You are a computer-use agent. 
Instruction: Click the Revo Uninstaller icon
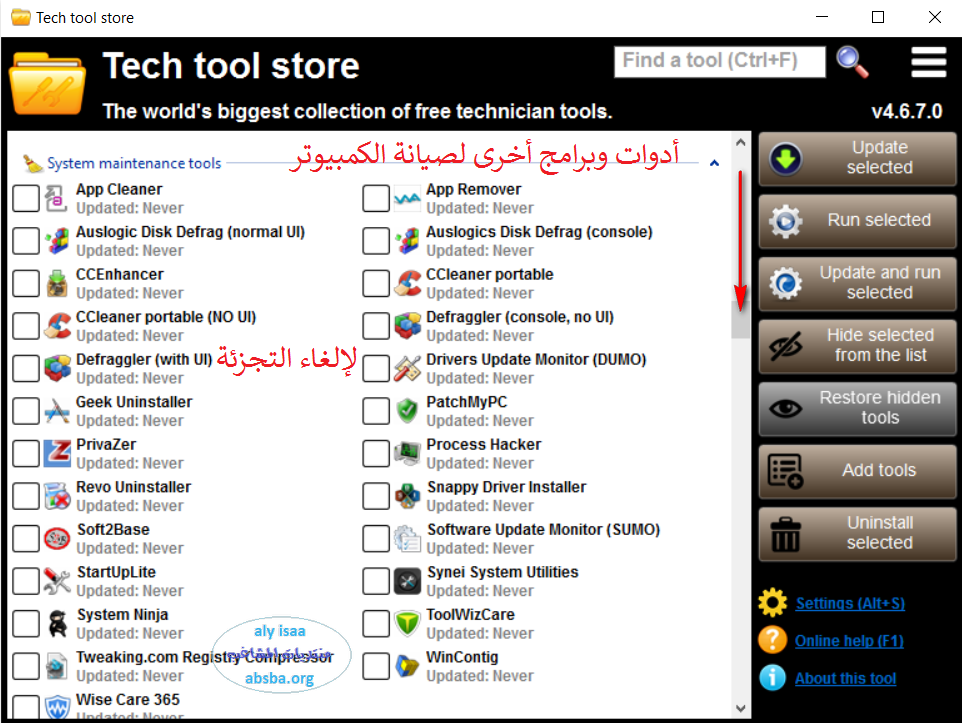(57, 496)
